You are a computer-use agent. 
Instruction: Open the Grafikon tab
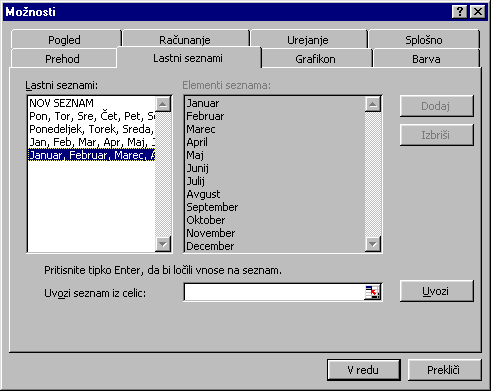[x=315, y=59]
